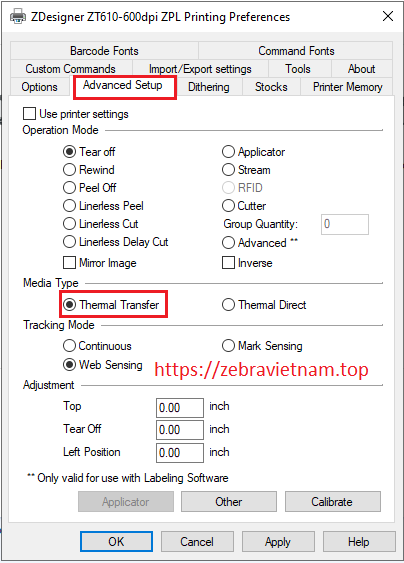Open the Printer Memory tab
Viewport: 404px width, 563px height.
coord(347,87)
